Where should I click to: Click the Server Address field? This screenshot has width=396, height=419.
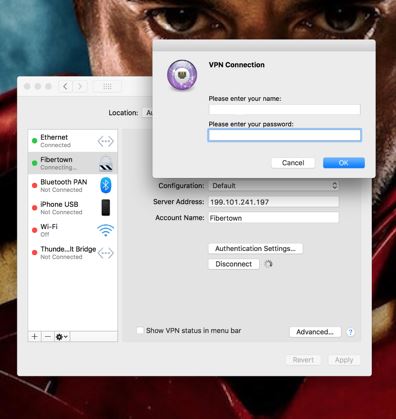[273, 202]
